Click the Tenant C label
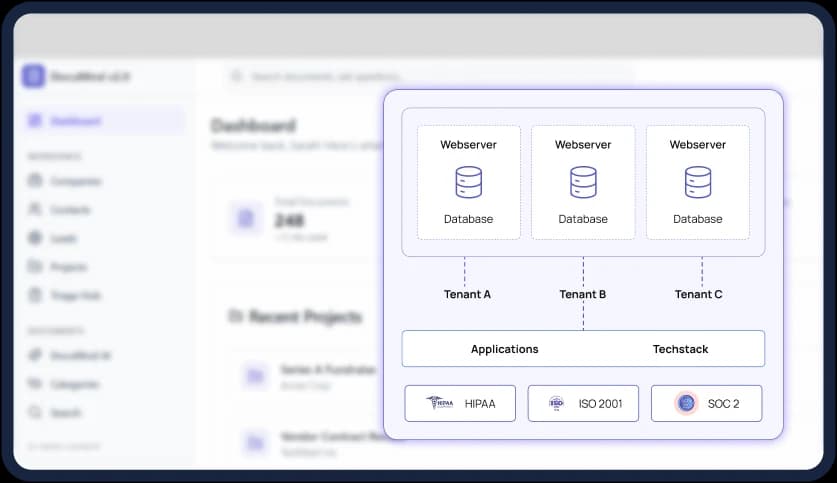 point(699,294)
